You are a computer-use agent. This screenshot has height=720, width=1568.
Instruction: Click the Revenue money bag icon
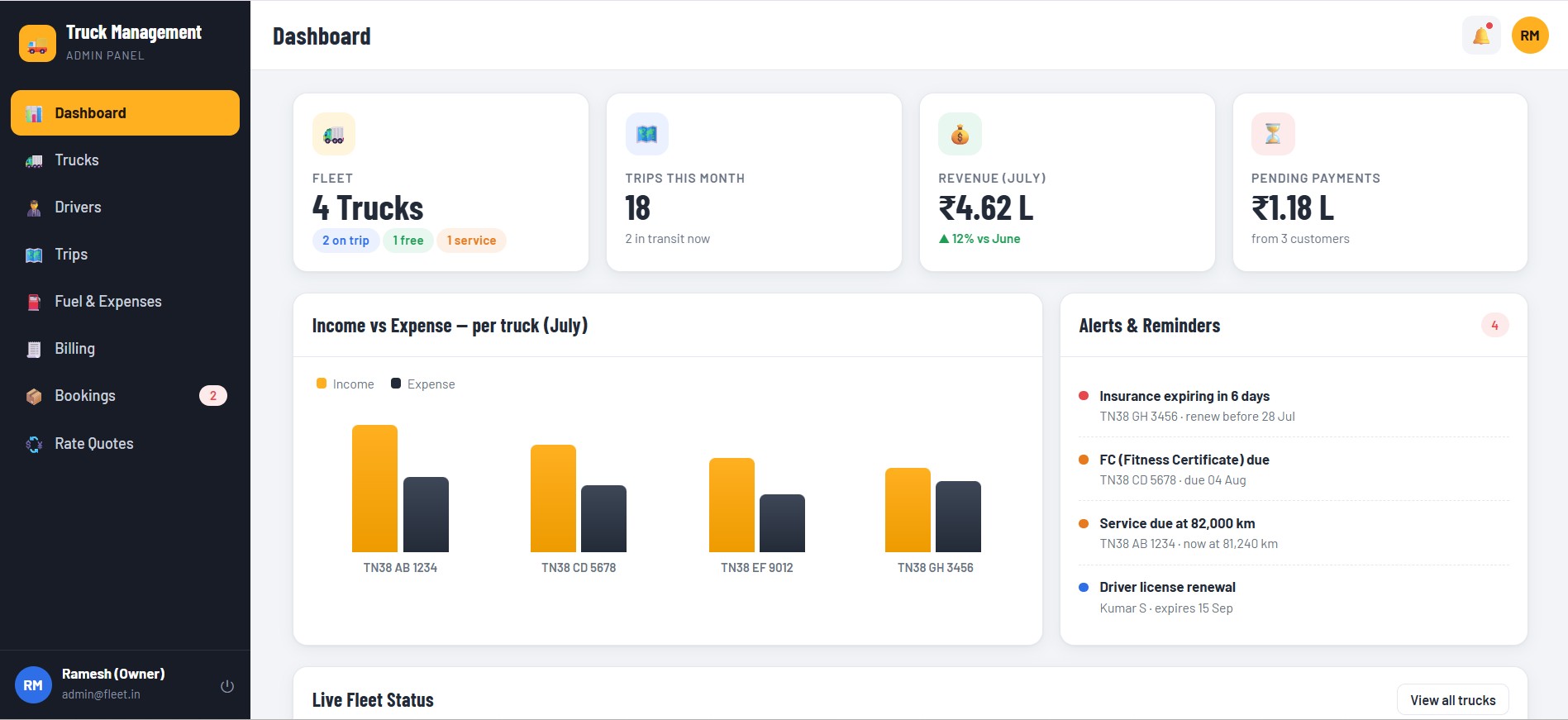(x=960, y=134)
